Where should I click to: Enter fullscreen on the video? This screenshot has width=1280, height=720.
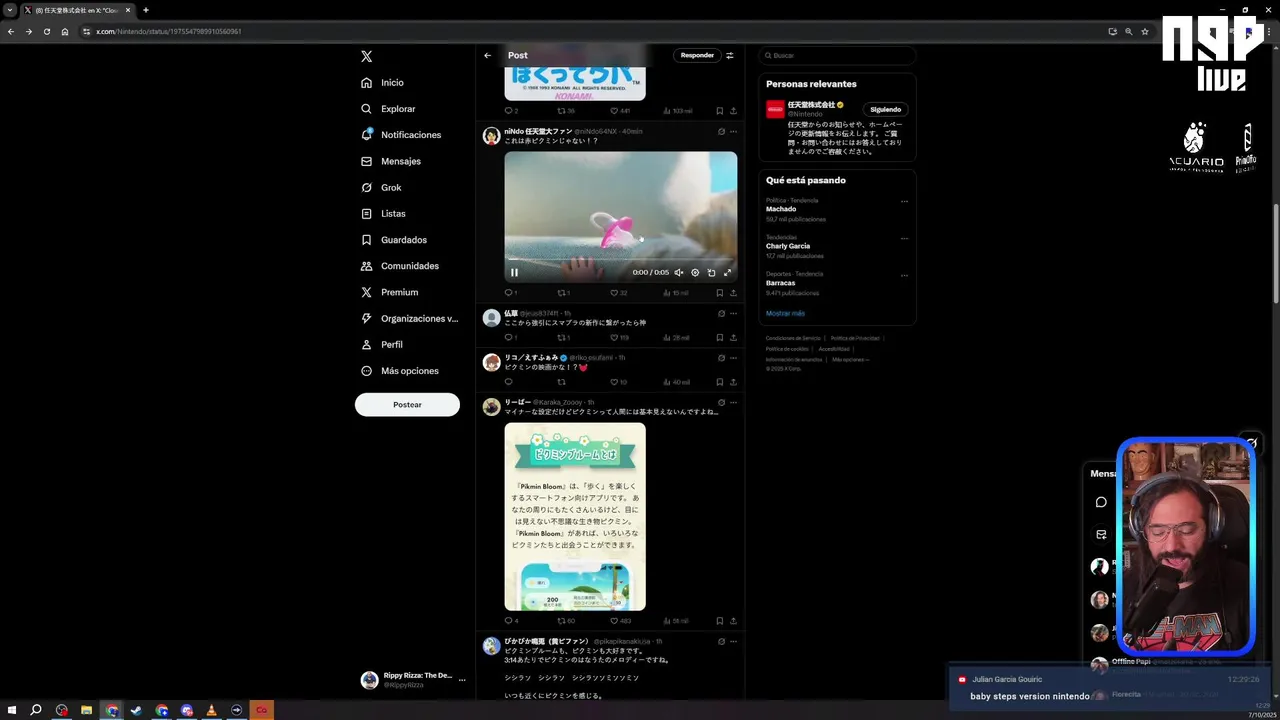[727, 272]
